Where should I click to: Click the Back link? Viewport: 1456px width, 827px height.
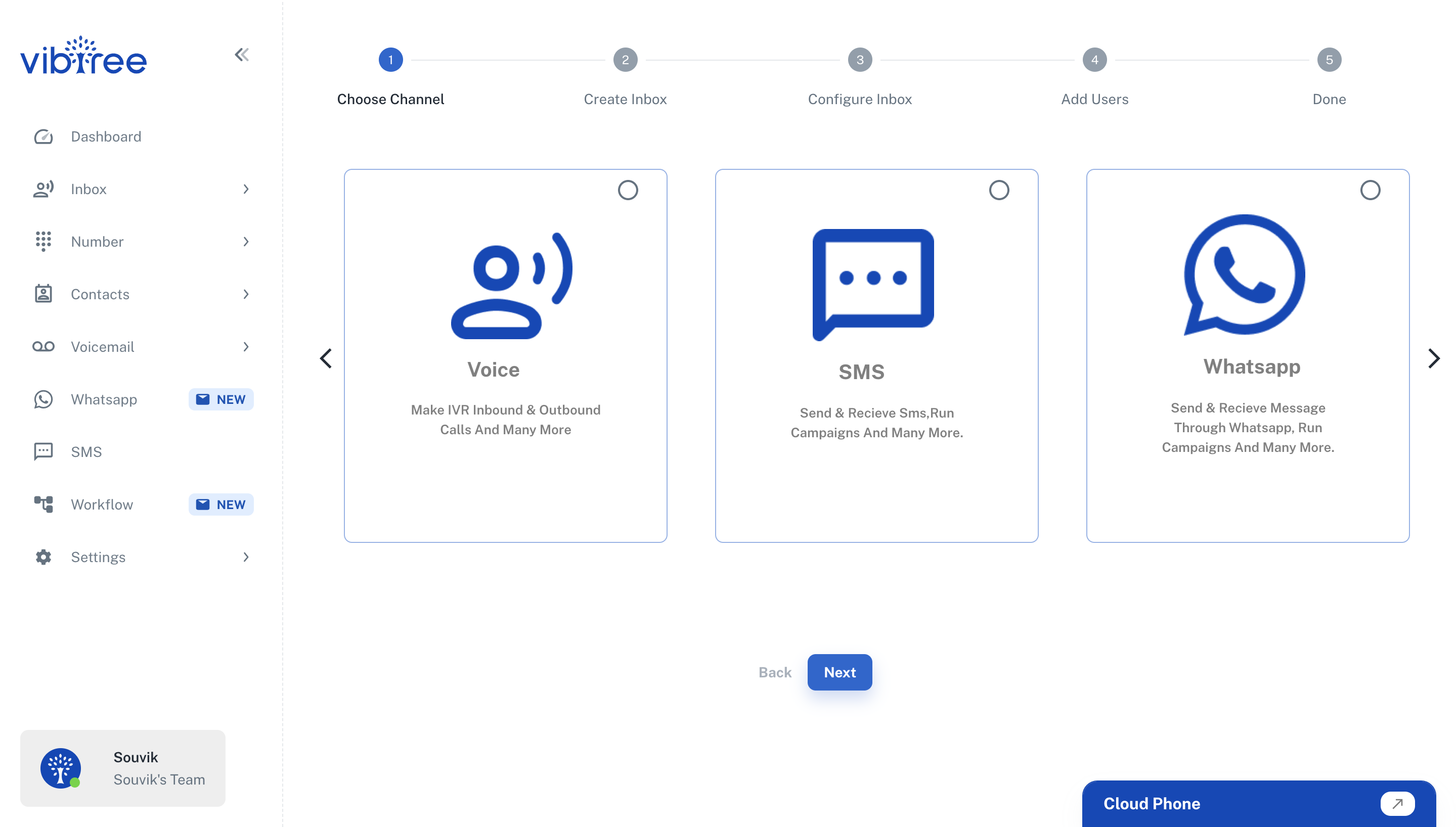[774, 672]
